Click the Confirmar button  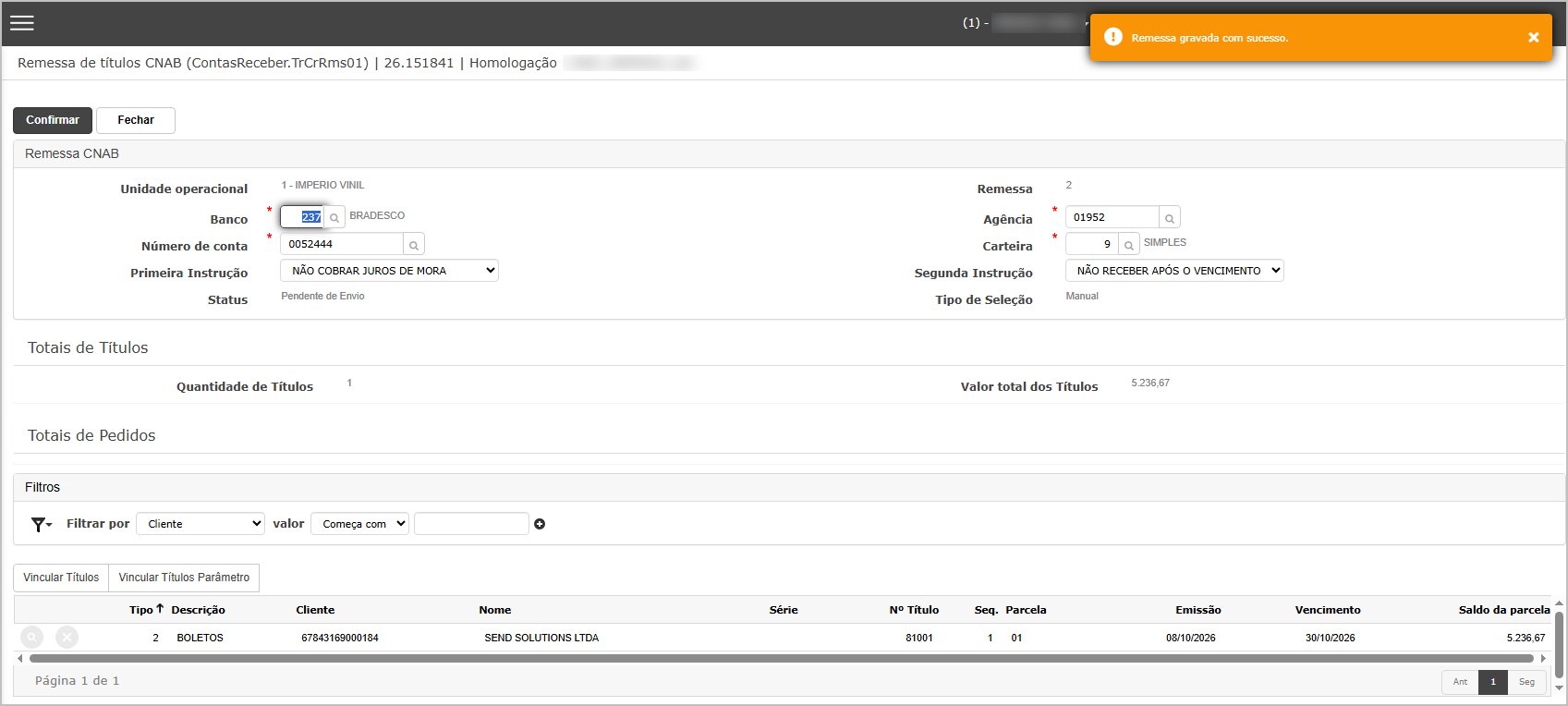pyautogui.click(x=53, y=120)
